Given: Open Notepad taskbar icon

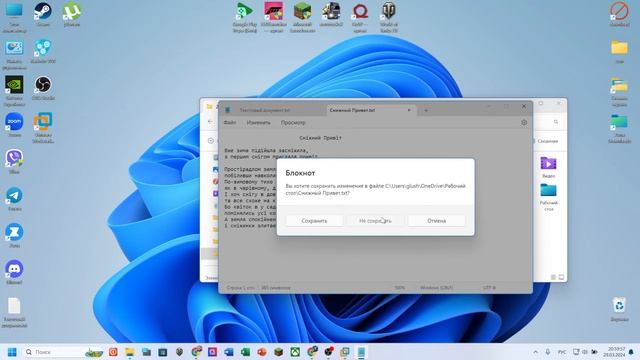Looking at the screenshot, I should [361, 352].
